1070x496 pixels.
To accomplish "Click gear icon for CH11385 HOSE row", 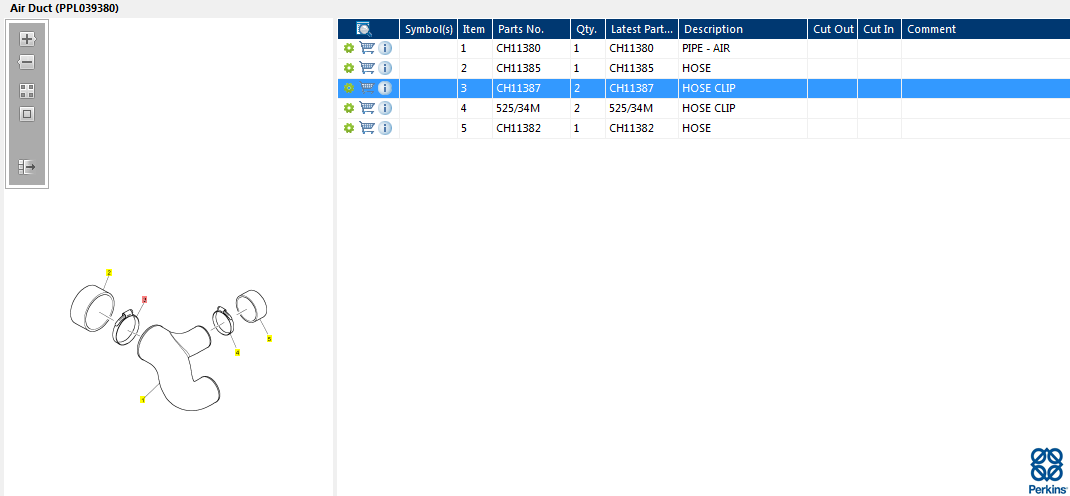I will tap(349, 68).
